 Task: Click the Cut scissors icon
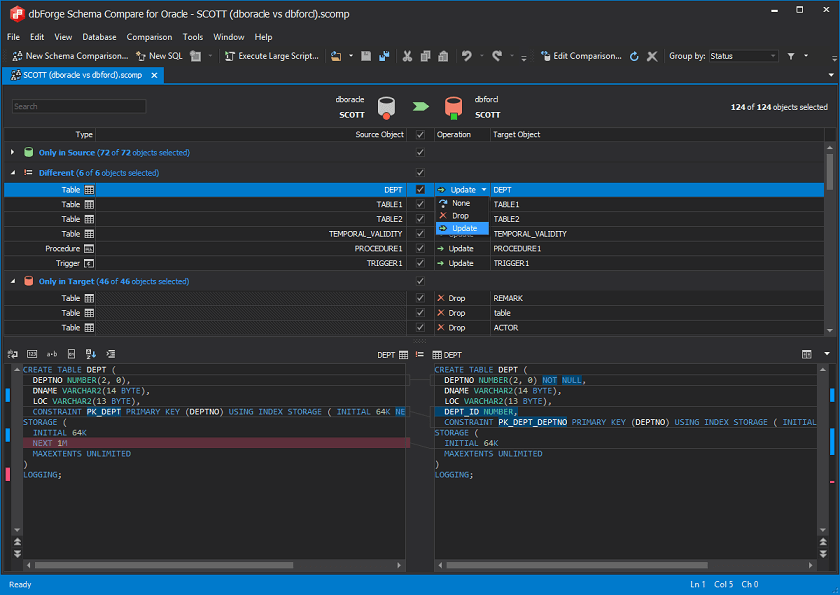[x=408, y=56]
